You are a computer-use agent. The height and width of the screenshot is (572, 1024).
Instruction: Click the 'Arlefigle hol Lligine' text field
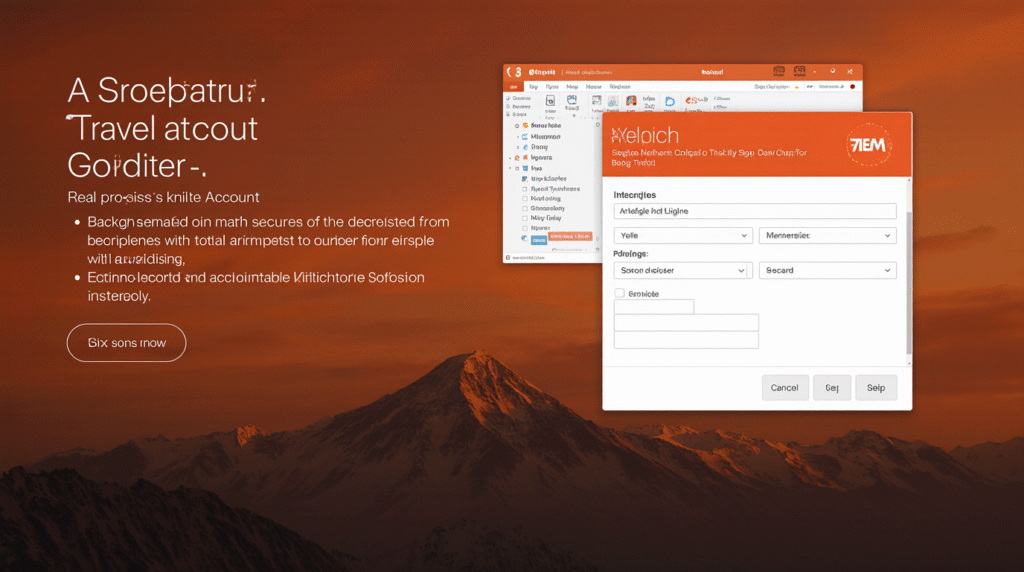click(754, 211)
